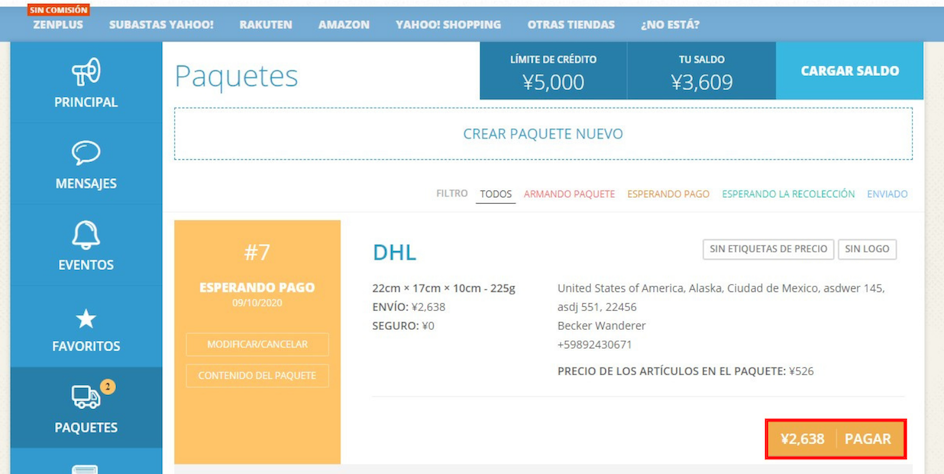Click Modificar/Cancelar button on package #7
The image size is (944, 474).
click(257, 345)
